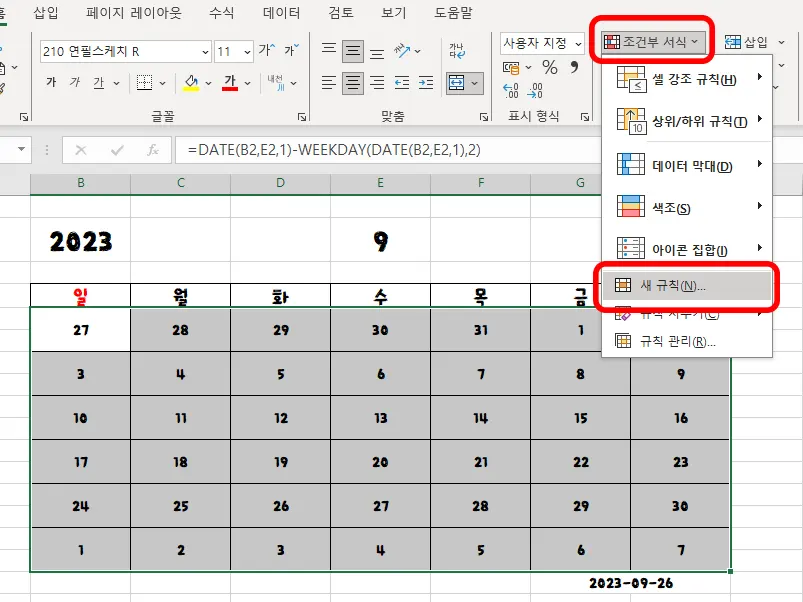This screenshot has height=602, width=803.
Task: Click the formula bar containing DATE formula
Action: point(400,147)
